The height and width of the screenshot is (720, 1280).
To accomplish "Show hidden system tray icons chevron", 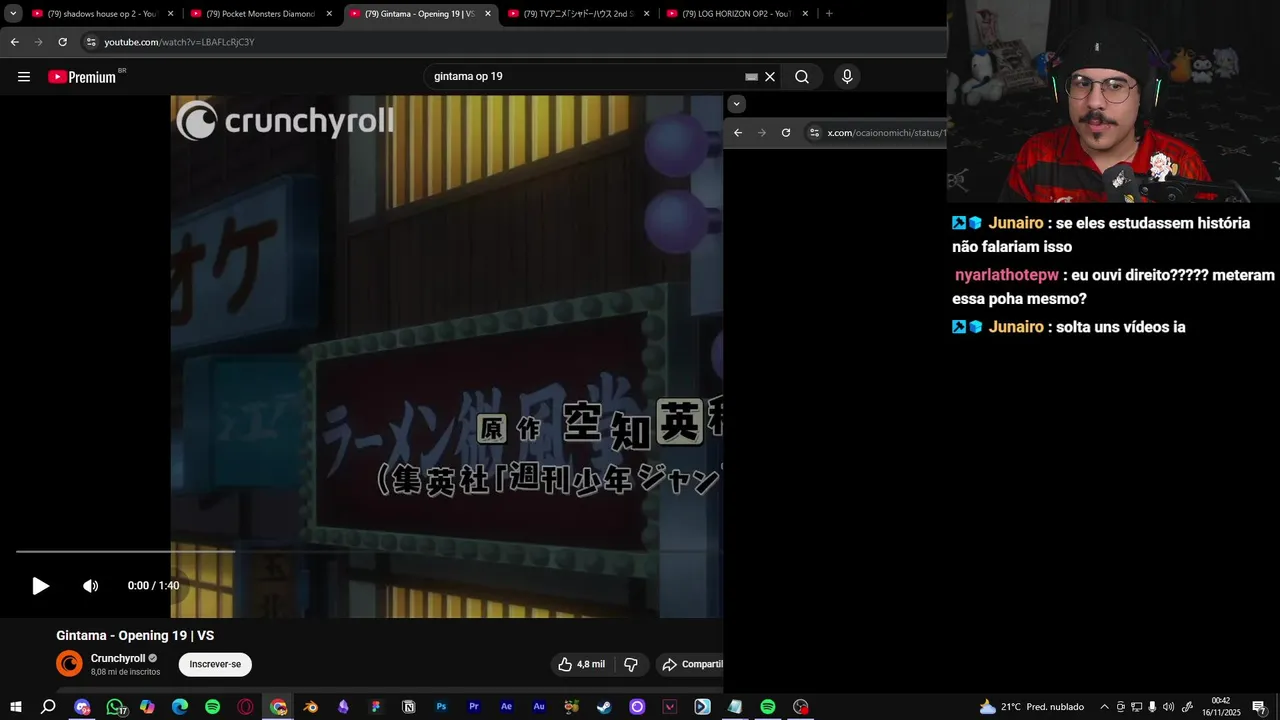I will [1104, 707].
